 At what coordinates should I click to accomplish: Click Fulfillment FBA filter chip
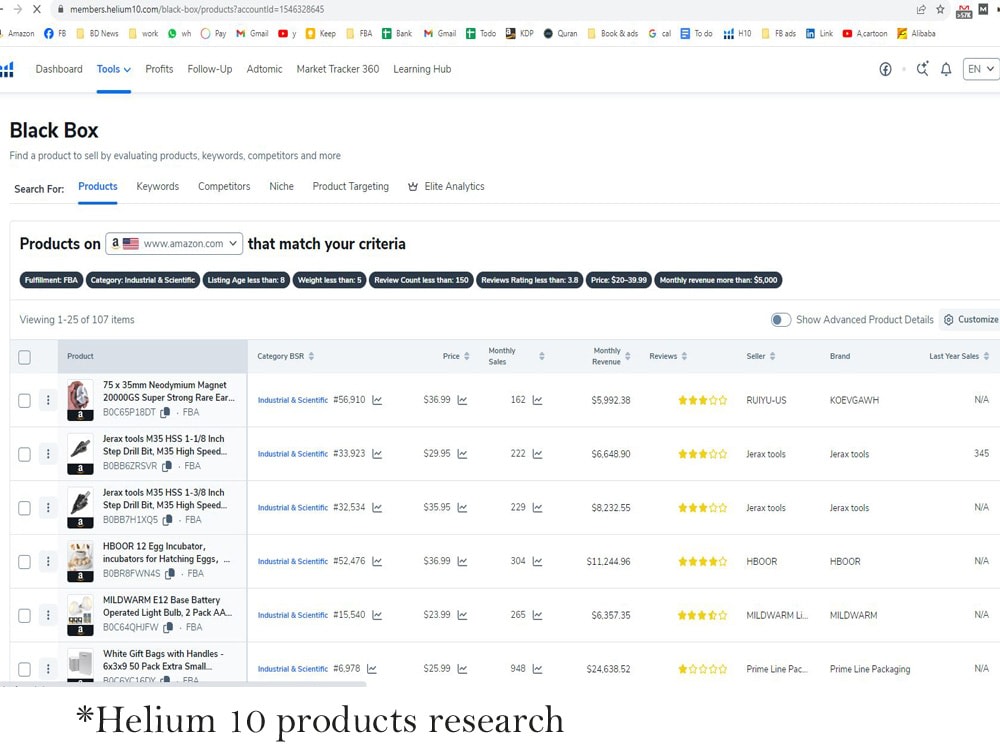click(51, 280)
